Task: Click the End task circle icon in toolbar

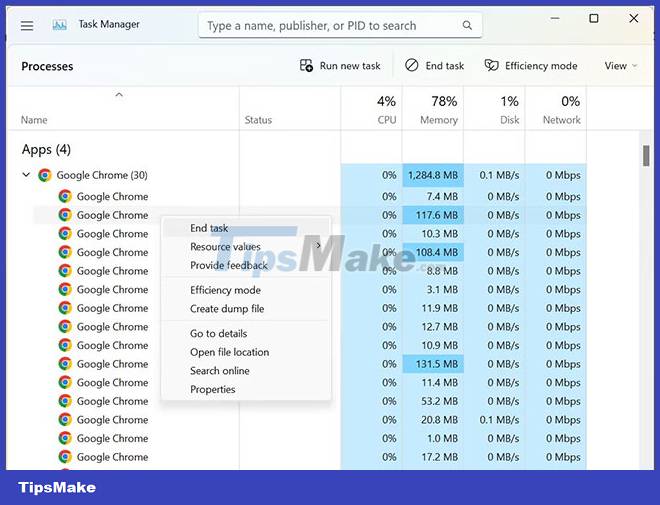Action: click(x=411, y=65)
